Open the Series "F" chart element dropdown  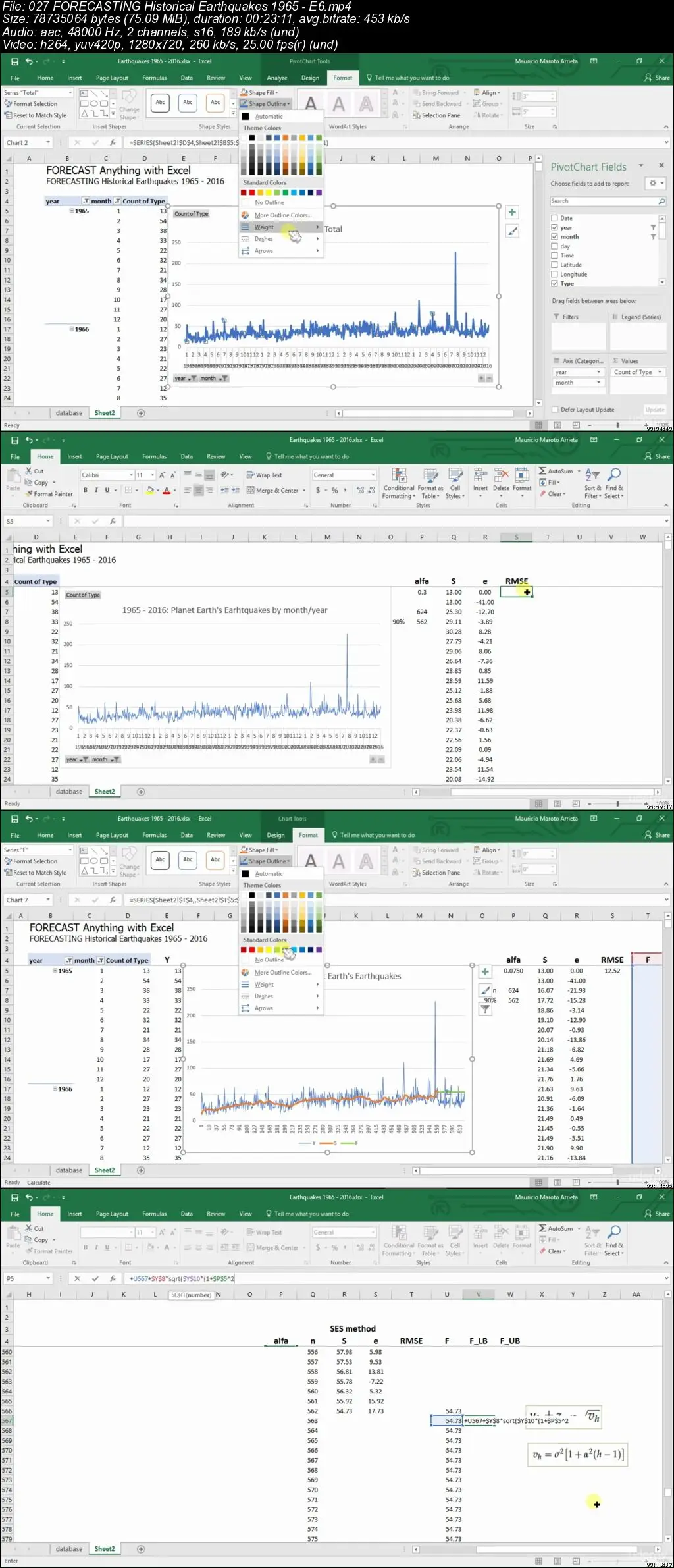(69, 850)
